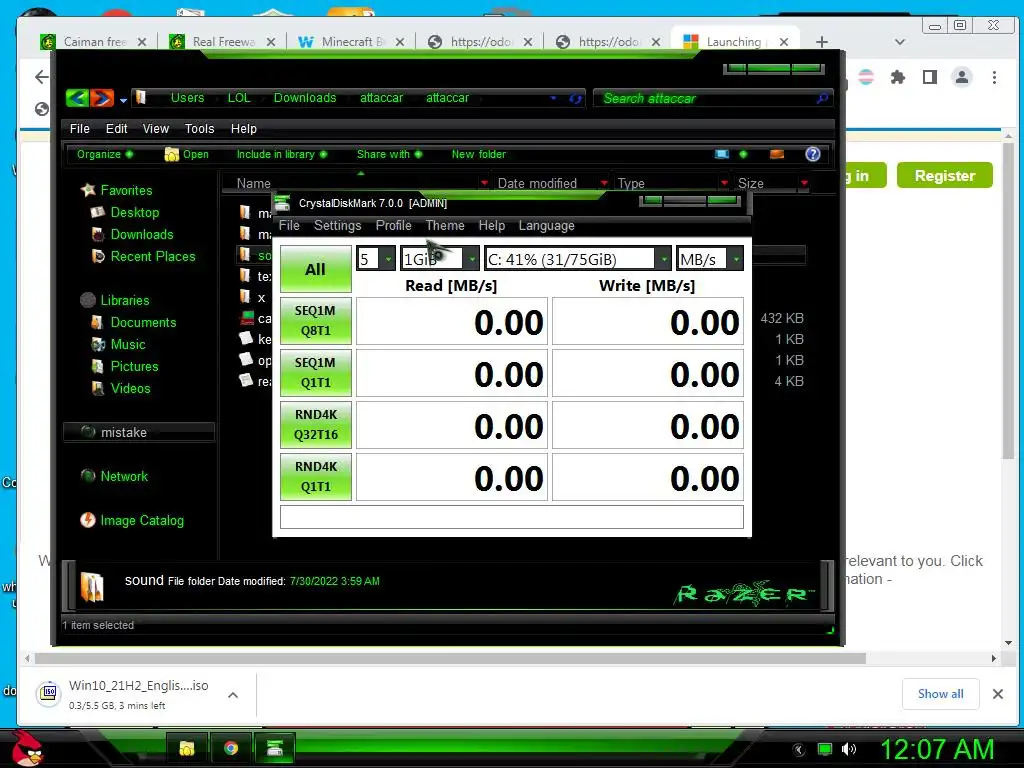1024x768 pixels.
Task: Click Chrome back arrow
Action: [x=41, y=77]
